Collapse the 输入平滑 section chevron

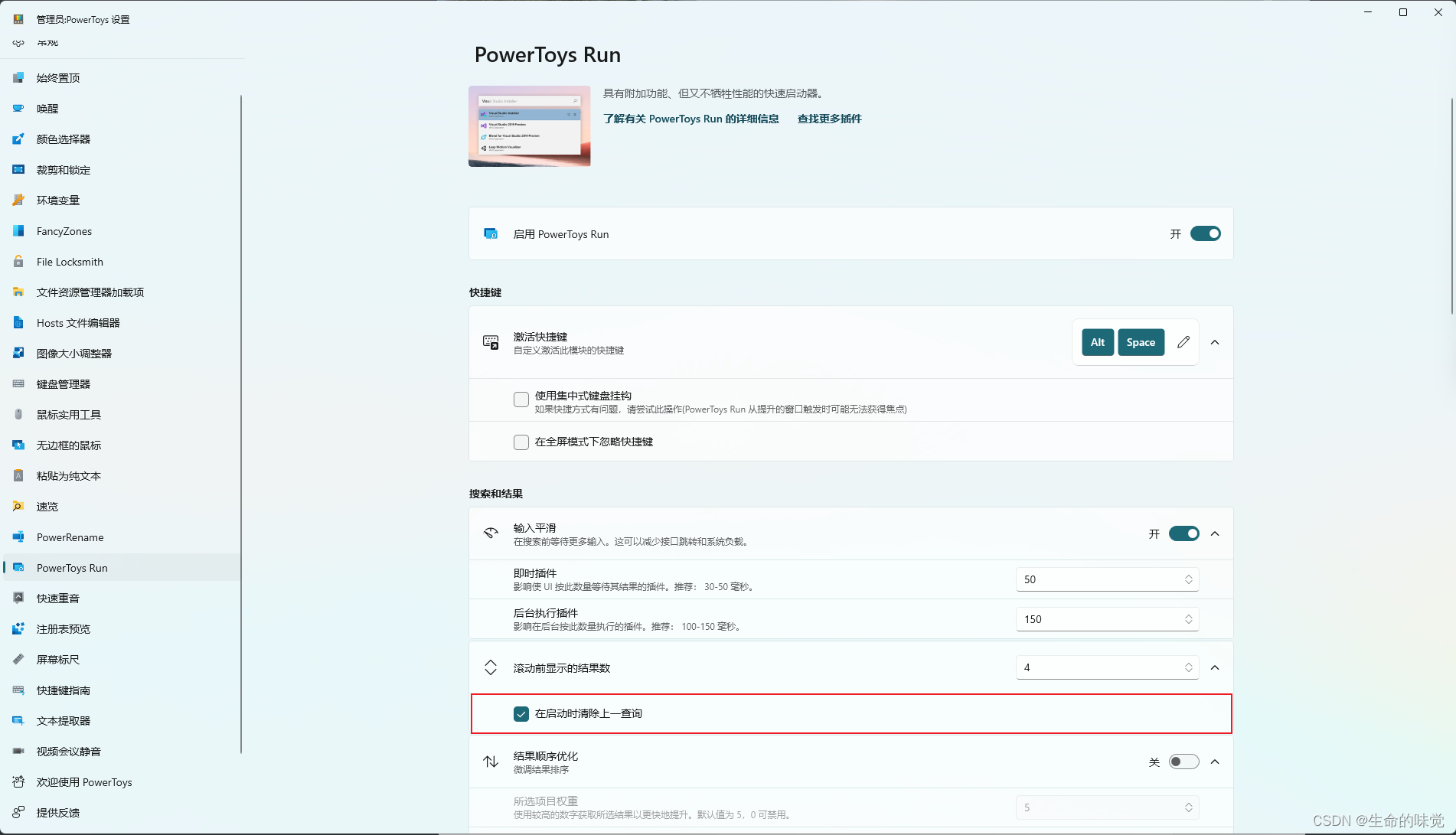tap(1215, 533)
